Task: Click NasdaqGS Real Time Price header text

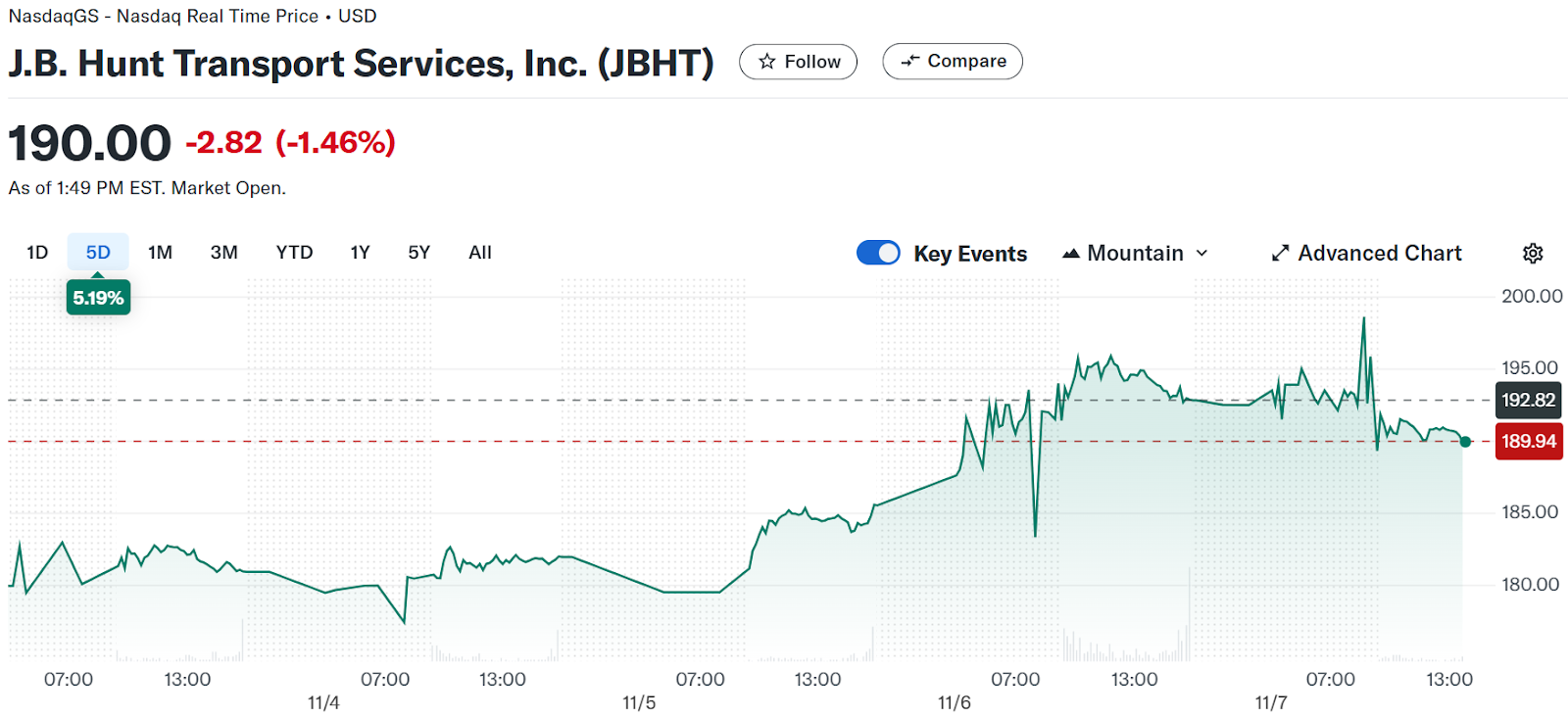Action: coord(192,17)
